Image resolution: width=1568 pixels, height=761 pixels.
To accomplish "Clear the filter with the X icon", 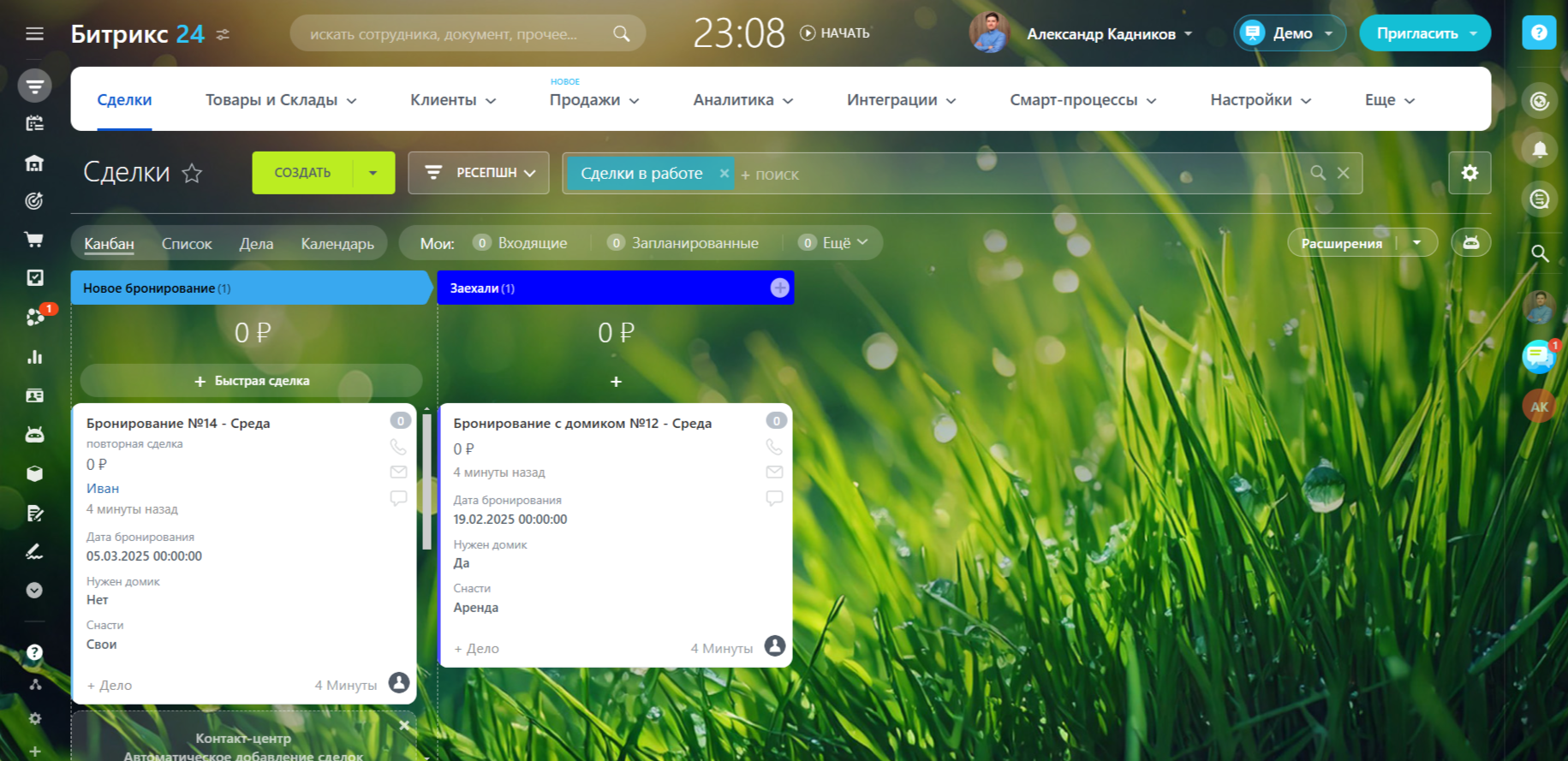I will [x=1344, y=173].
